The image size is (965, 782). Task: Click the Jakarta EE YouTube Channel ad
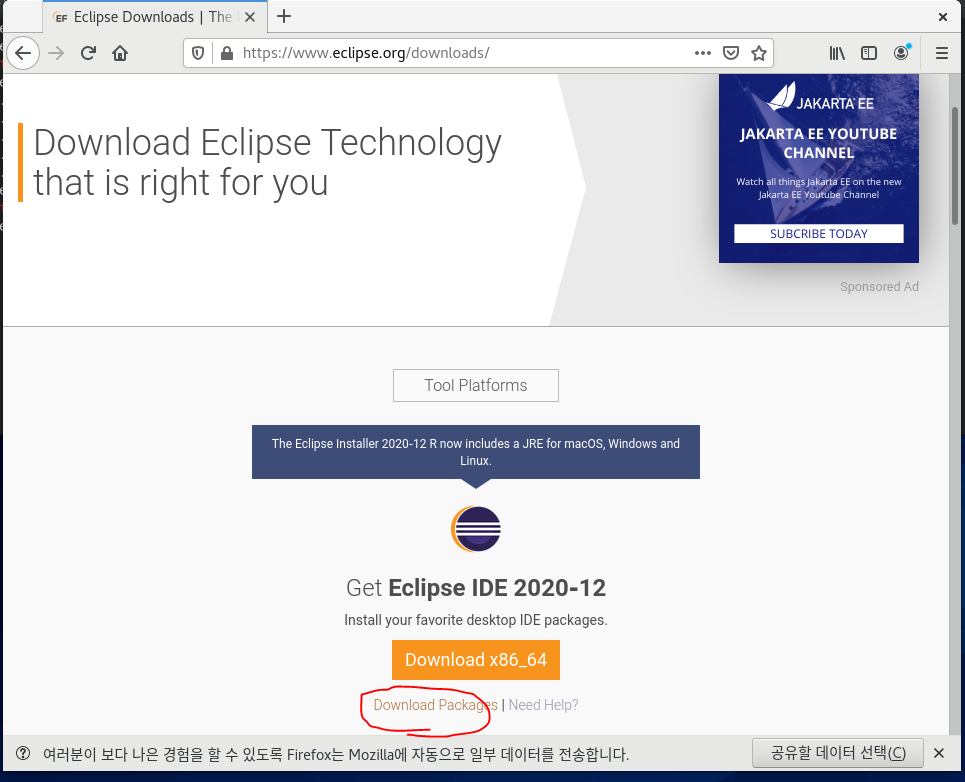point(819,169)
